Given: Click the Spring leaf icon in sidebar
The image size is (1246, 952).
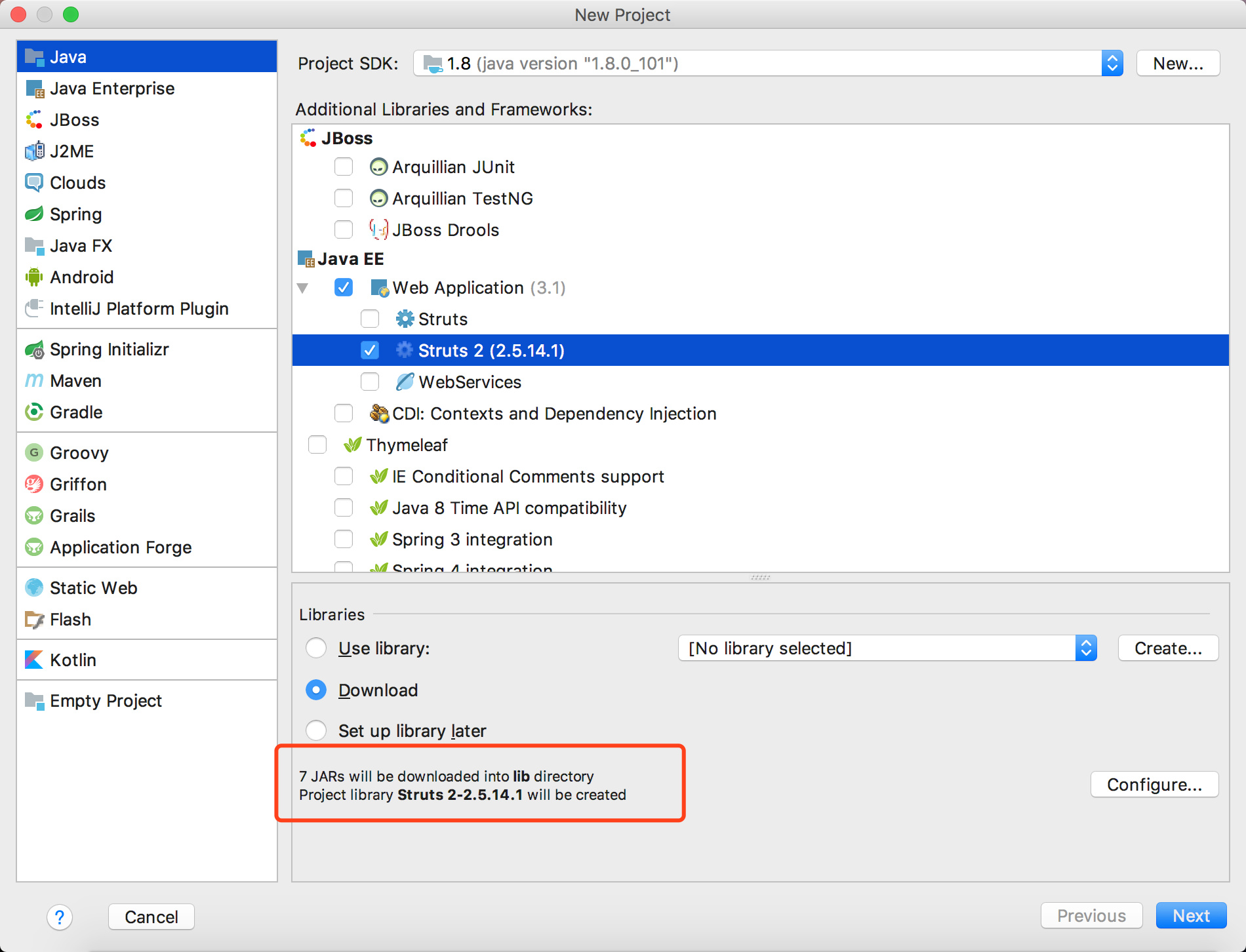Looking at the screenshot, I should pos(34,214).
